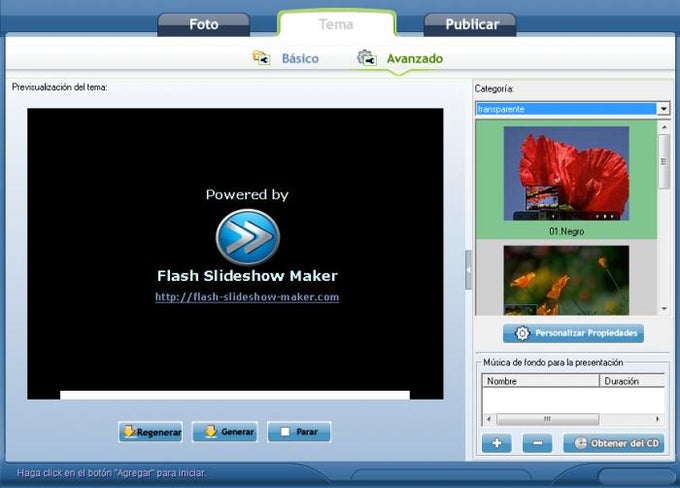Click music list scroll left arrow
Screen dimensions: 680x488
click(x=489, y=419)
